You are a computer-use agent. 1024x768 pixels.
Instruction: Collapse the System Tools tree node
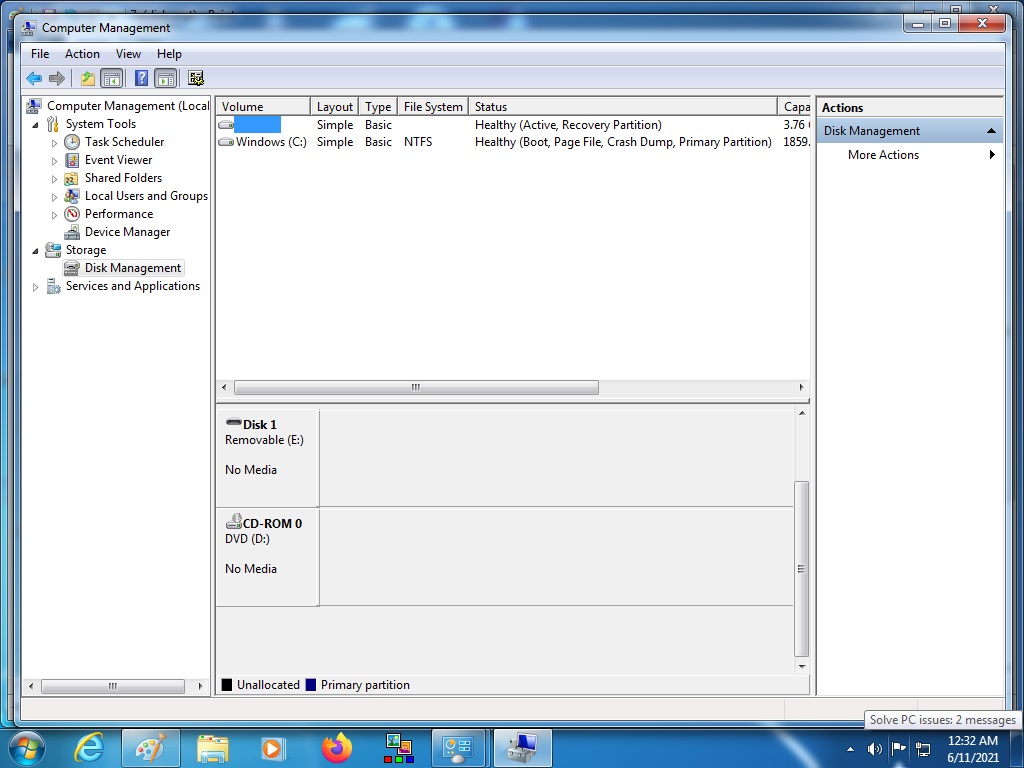click(35, 125)
